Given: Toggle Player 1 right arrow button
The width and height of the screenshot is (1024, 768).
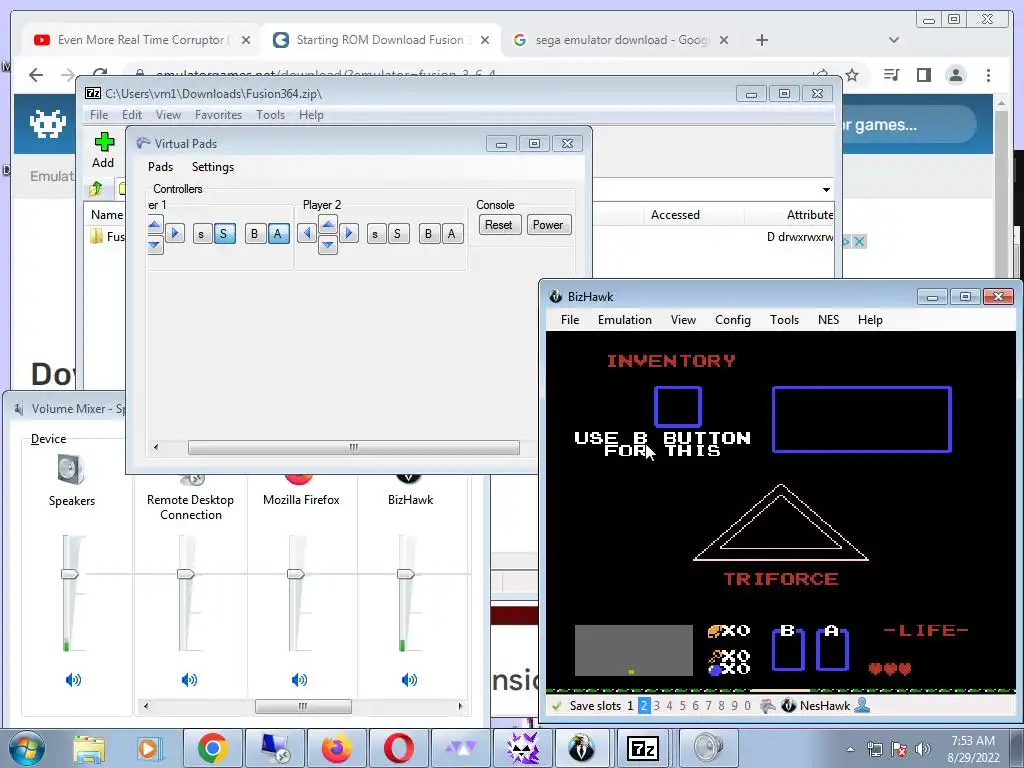Looking at the screenshot, I should pyautogui.click(x=174, y=232).
